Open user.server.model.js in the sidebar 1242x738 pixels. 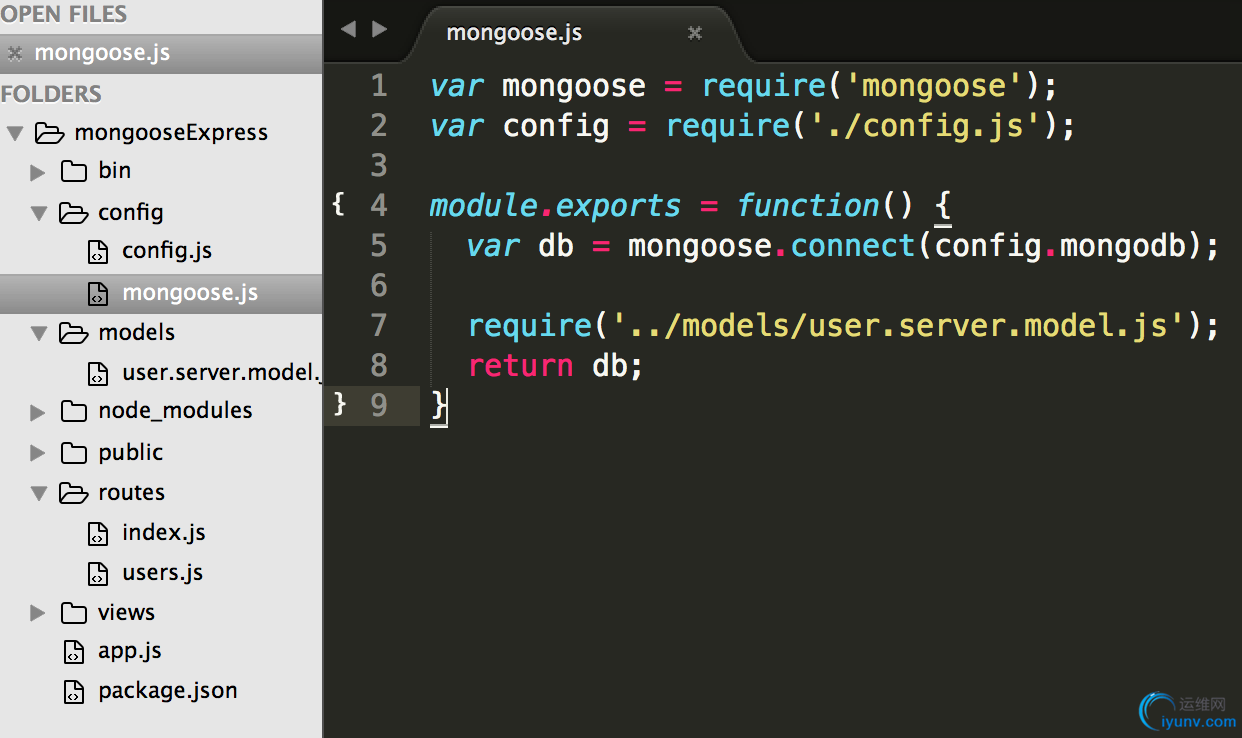[222, 373]
